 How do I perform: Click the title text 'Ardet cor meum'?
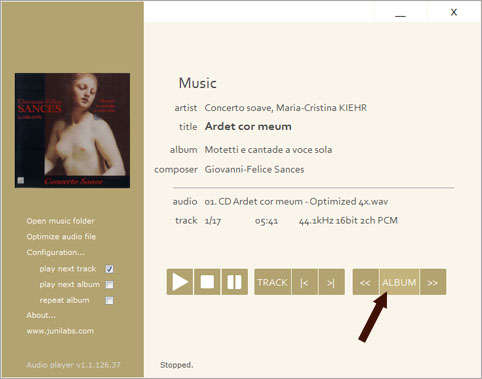(248, 126)
